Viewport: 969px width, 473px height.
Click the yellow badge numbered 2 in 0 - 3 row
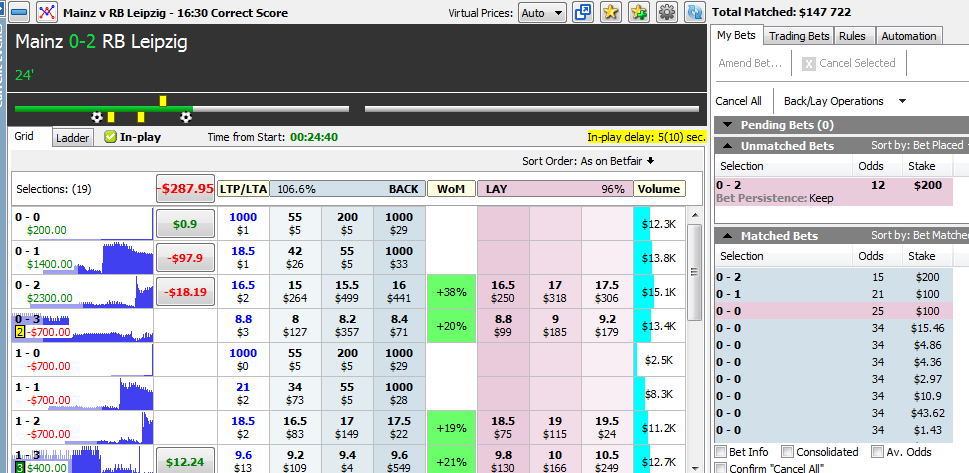(x=19, y=333)
